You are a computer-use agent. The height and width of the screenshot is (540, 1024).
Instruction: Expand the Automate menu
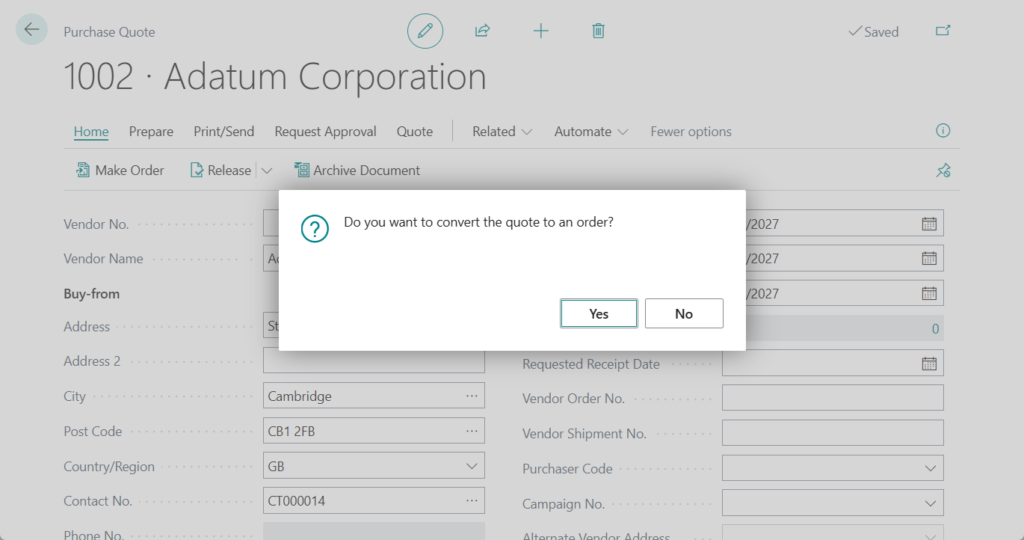click(x=591, y=132)
